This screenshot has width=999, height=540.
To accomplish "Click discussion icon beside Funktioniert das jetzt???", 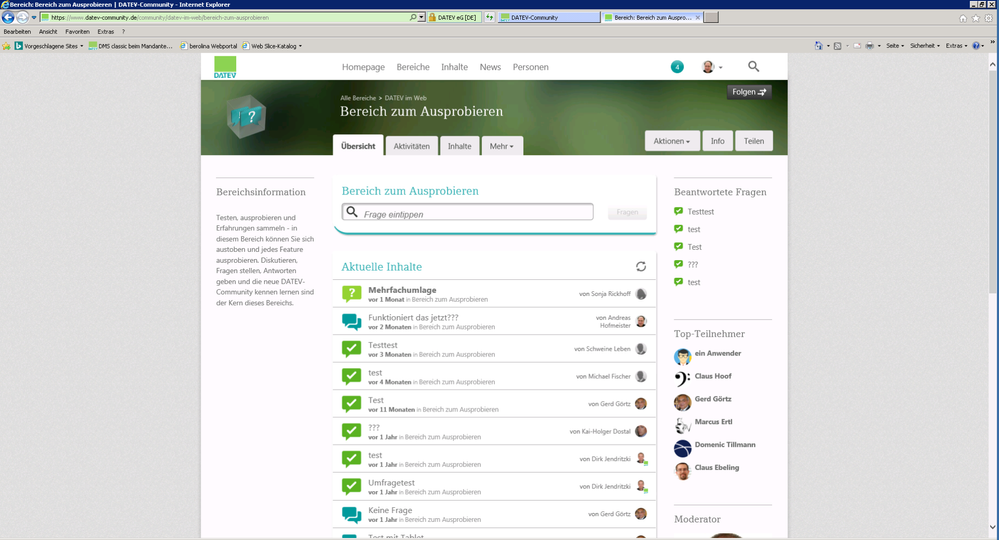I will pos(352,322).
